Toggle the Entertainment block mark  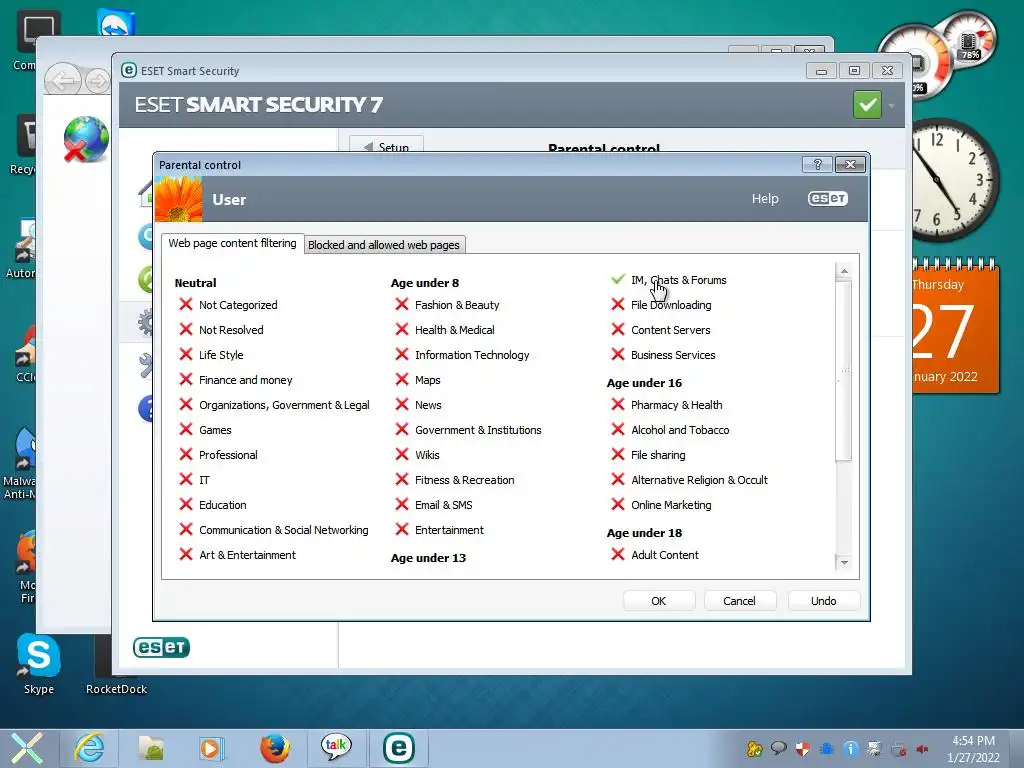402,530
